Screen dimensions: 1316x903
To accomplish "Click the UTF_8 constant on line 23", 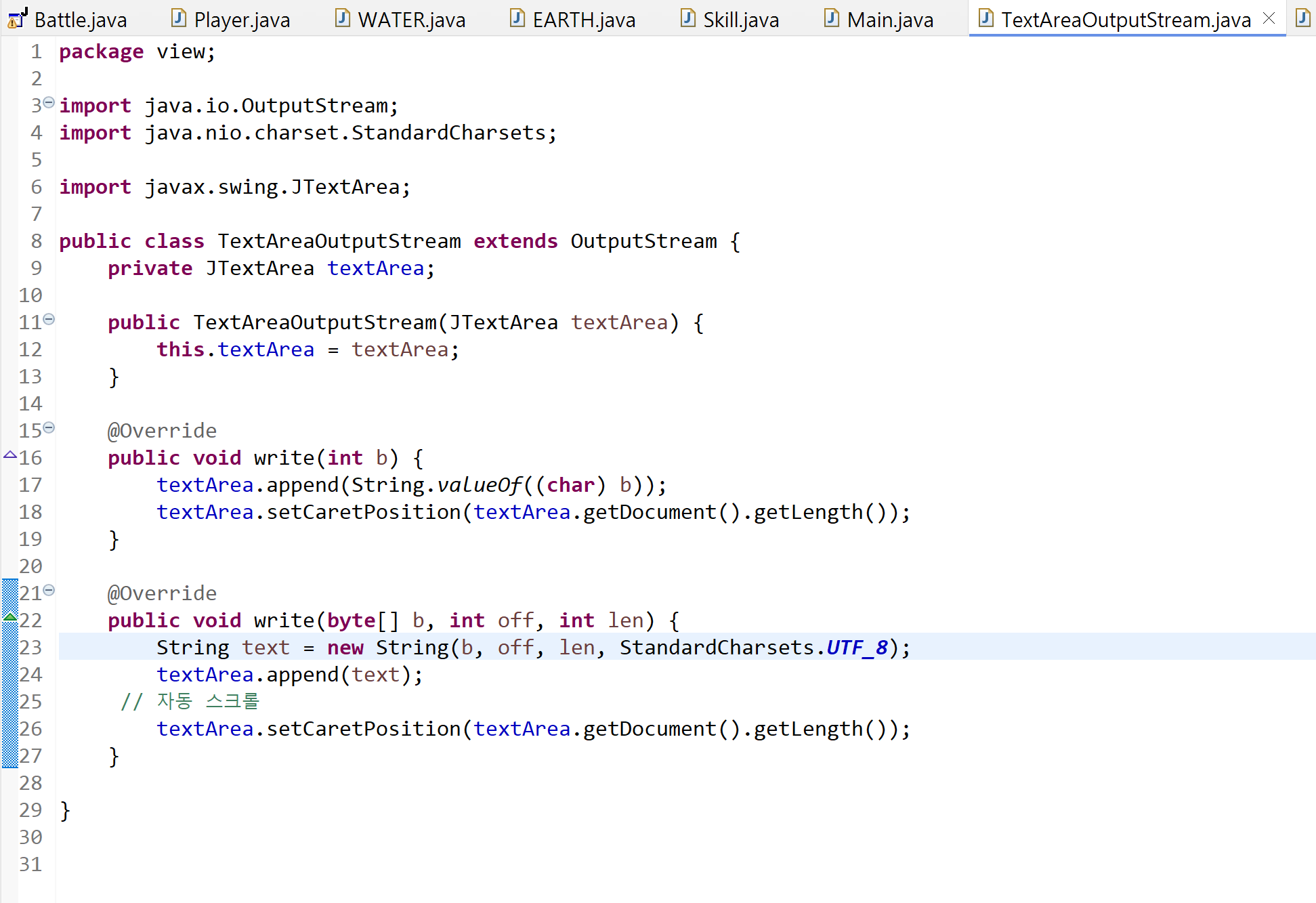I will tap(857, 648).
